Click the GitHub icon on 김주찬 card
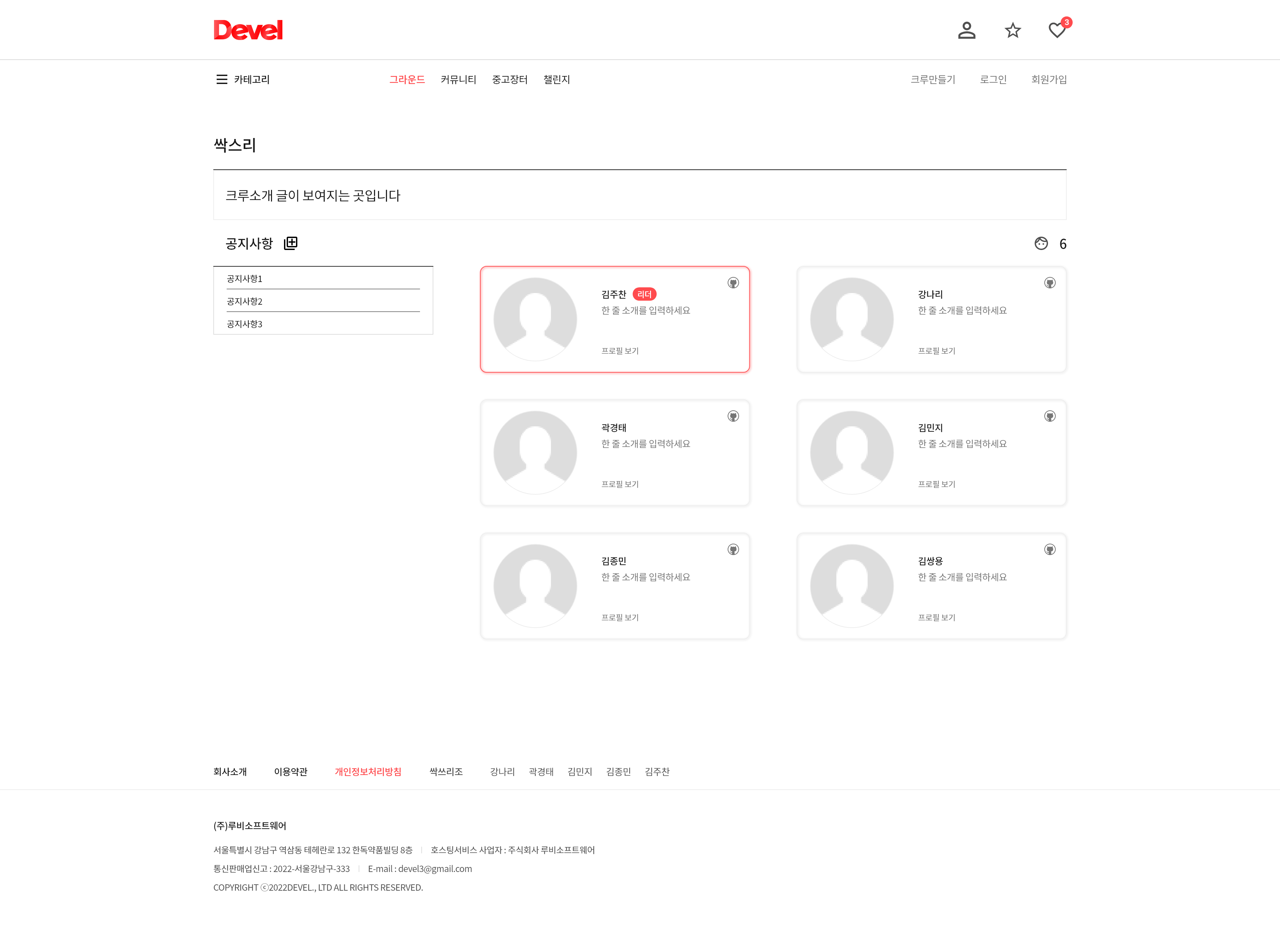 tap(733, 283)
